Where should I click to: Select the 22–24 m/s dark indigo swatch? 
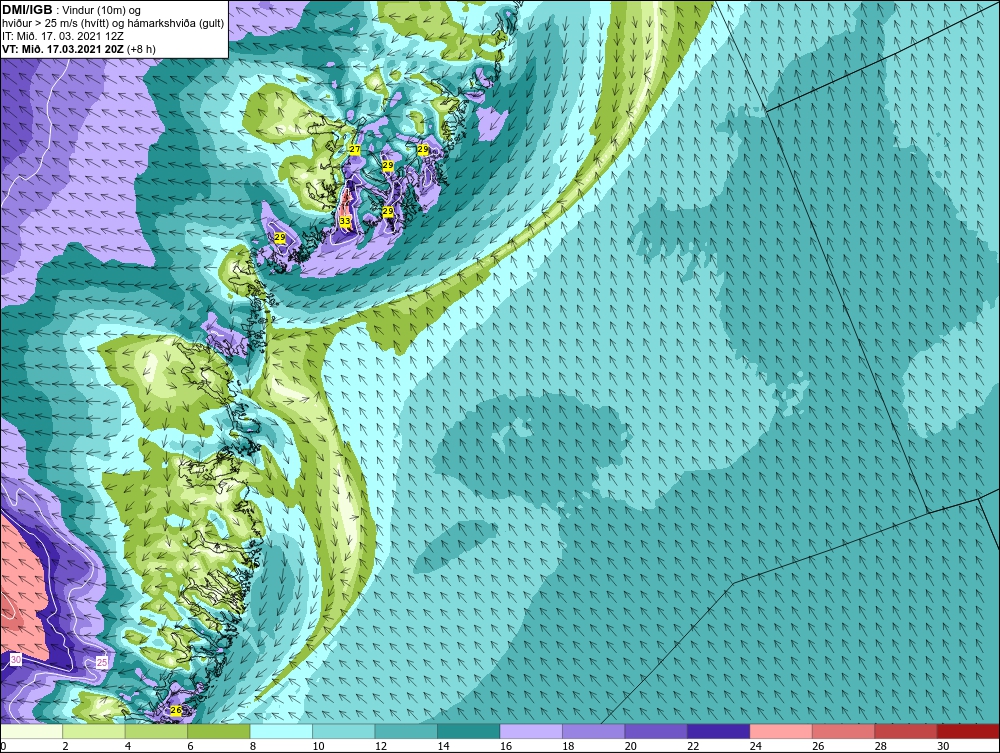[719, 731]
